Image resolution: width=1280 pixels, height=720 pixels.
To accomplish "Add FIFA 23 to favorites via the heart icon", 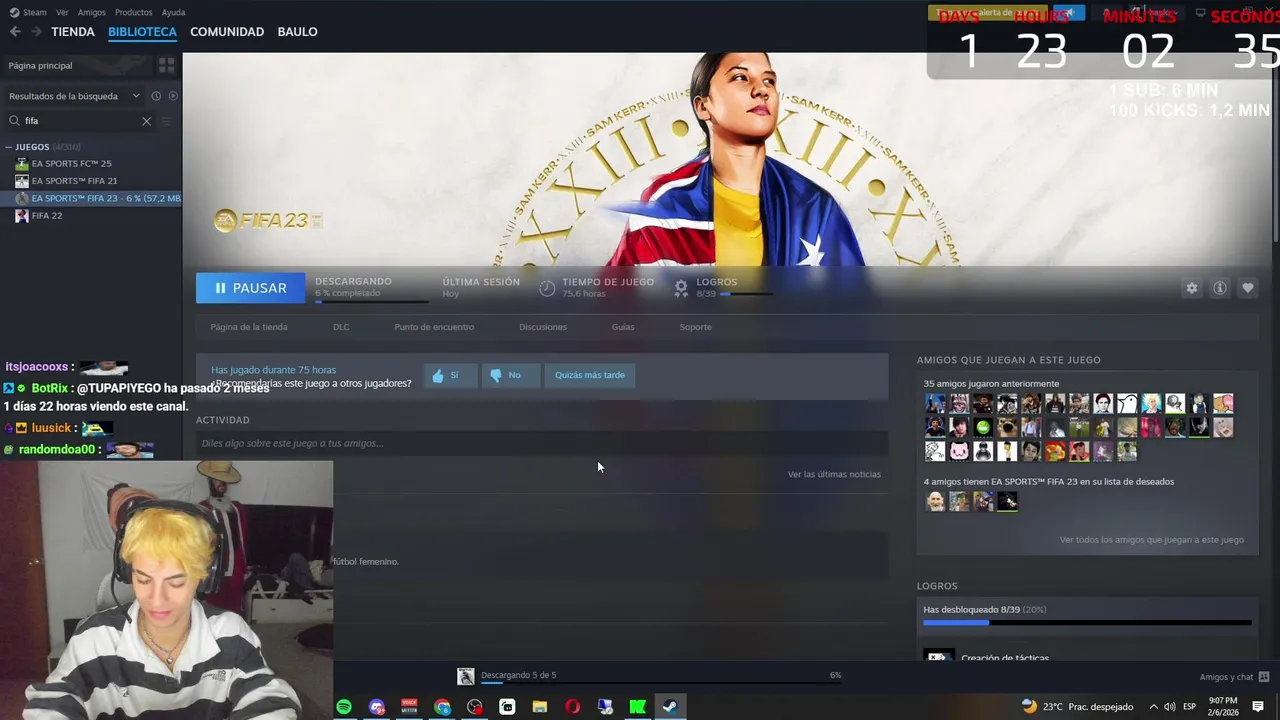I will (x=1247, y=288).
